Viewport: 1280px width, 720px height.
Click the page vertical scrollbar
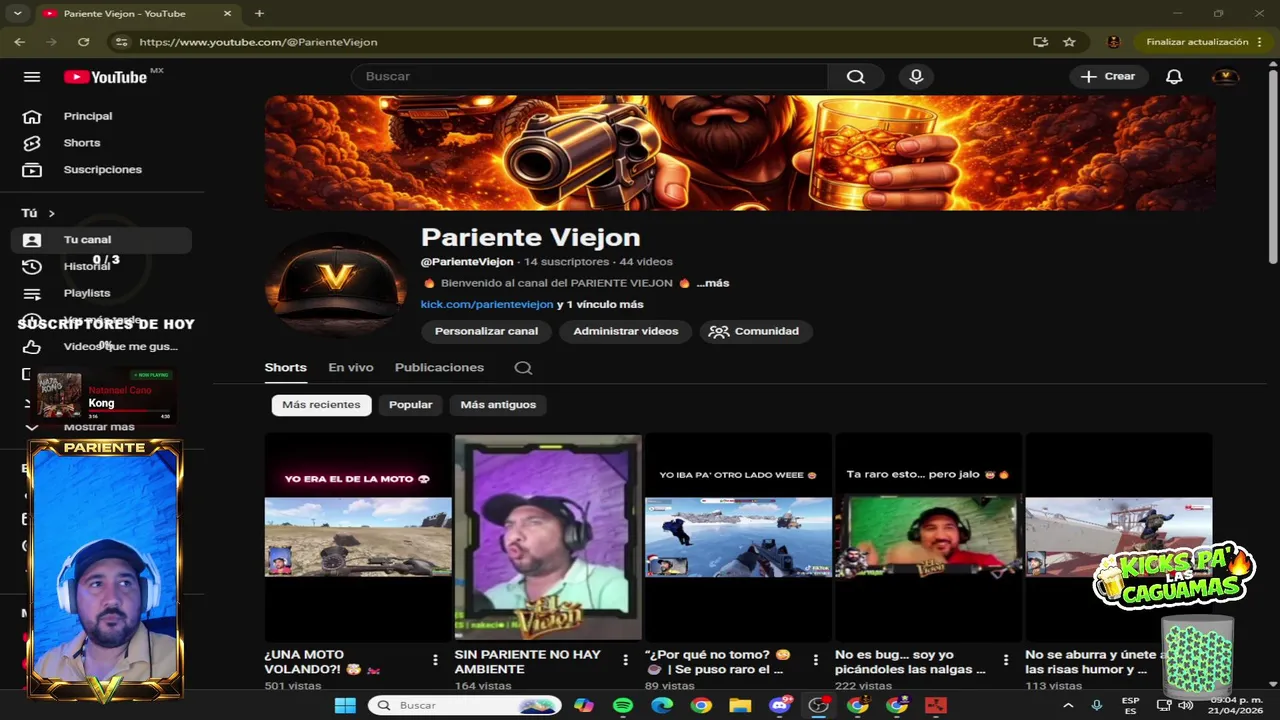[1273, 165]
